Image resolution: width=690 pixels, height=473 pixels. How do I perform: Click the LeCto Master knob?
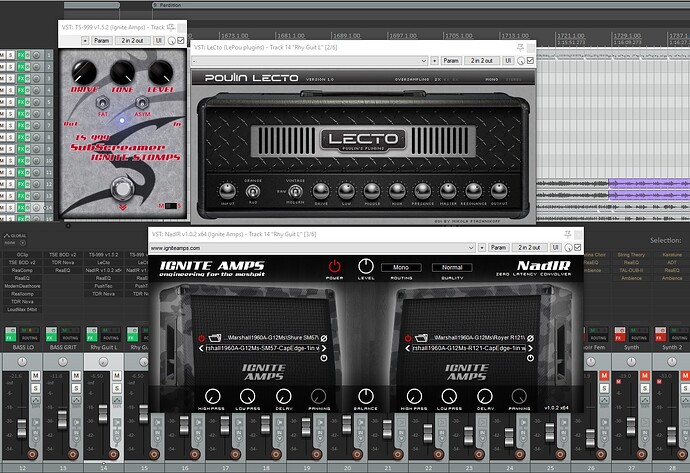point(448,191)
